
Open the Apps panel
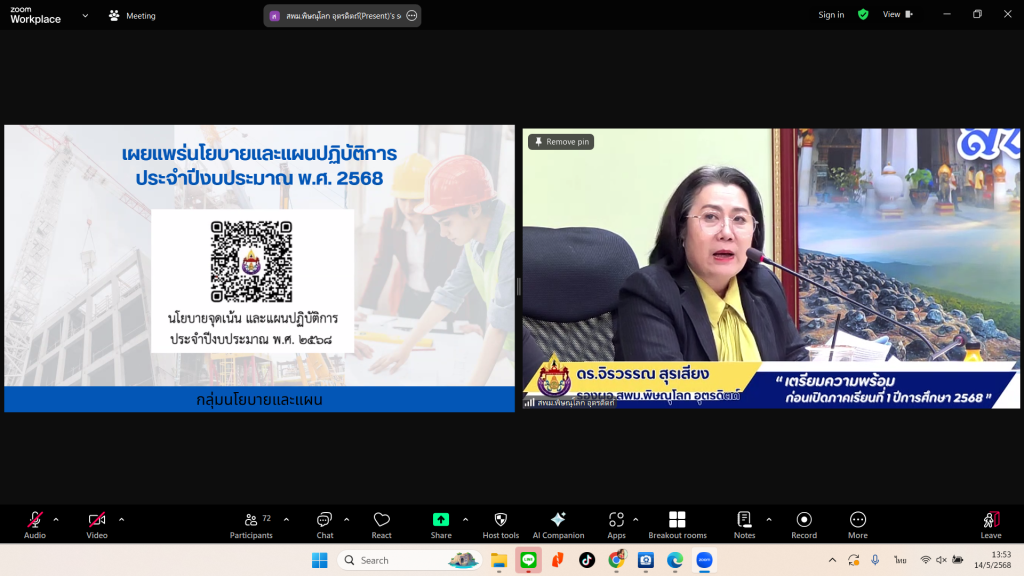(616, 524)
